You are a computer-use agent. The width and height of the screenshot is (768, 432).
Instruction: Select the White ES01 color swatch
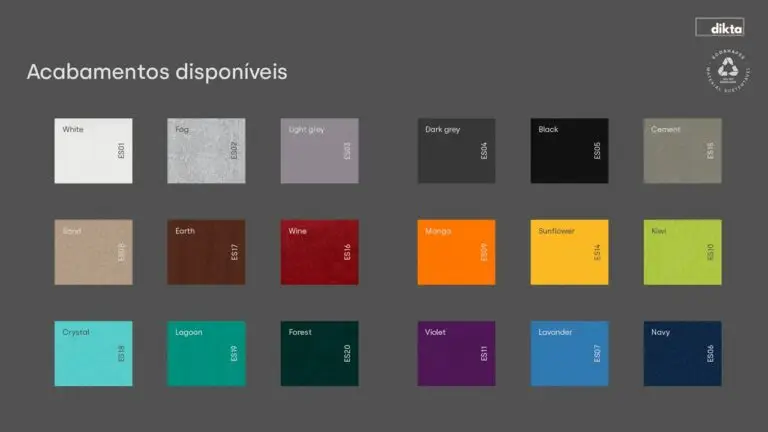93,151
